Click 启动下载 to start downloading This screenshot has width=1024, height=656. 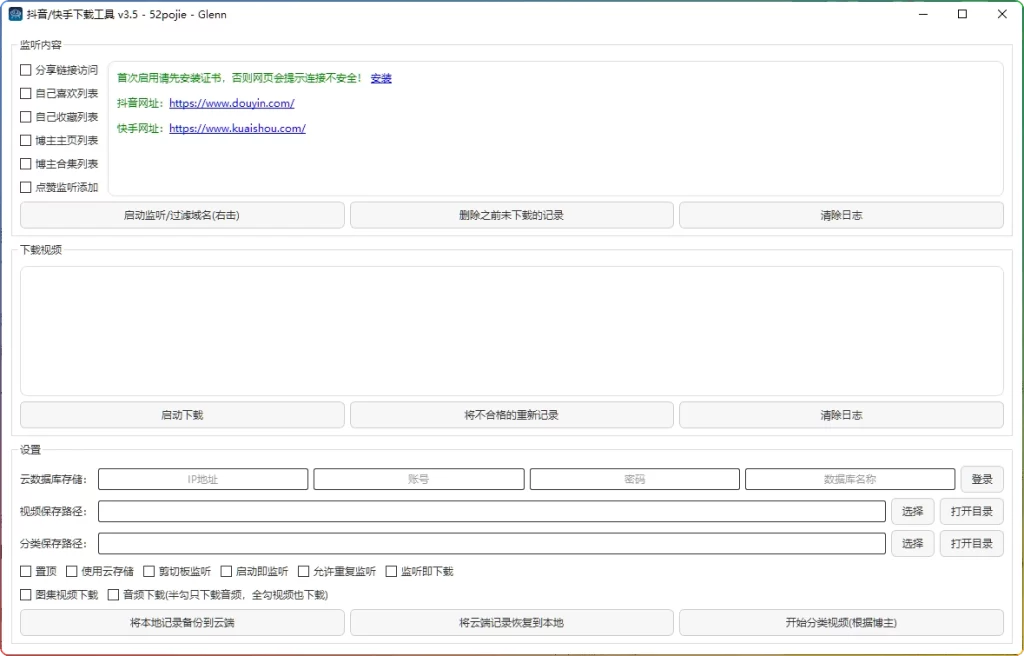(x=181, y=414)
